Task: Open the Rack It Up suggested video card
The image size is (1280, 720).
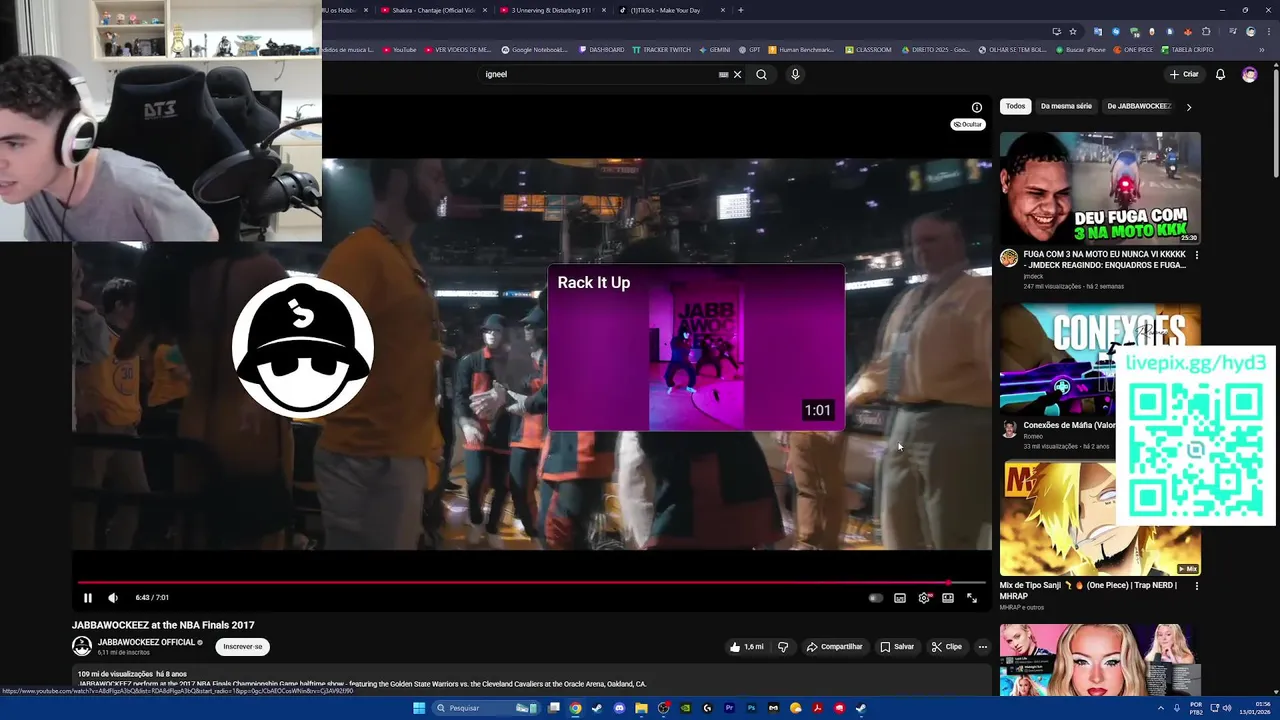Action: pos(696,348)
